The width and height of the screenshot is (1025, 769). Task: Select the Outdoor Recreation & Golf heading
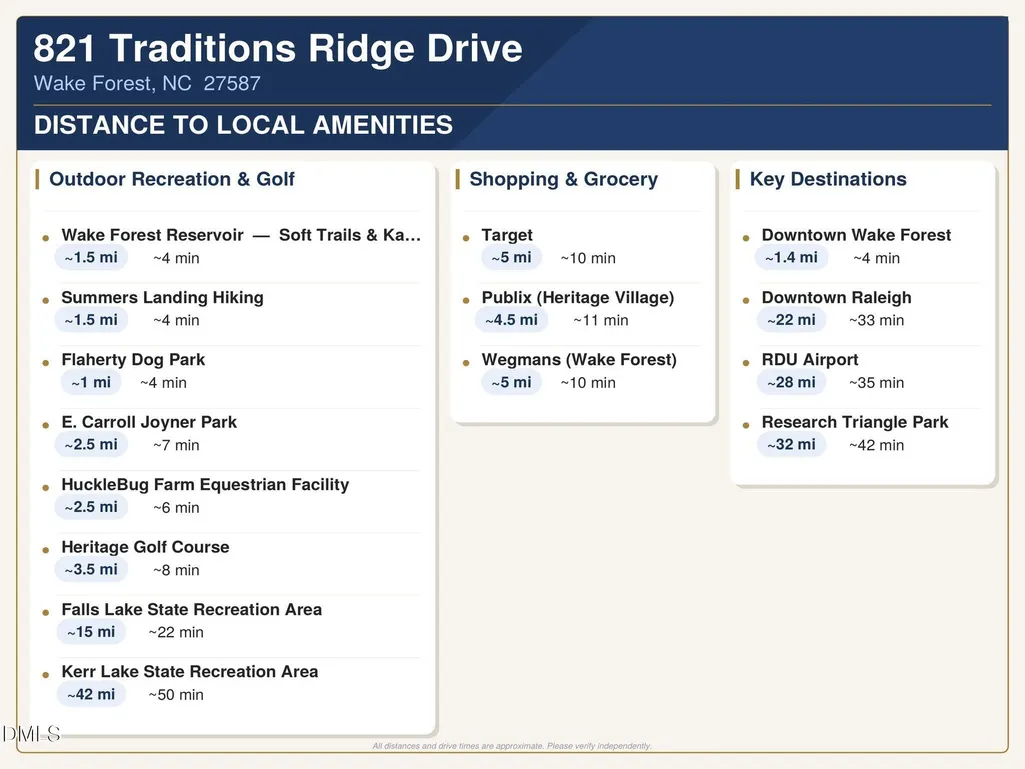coord(172,179)
